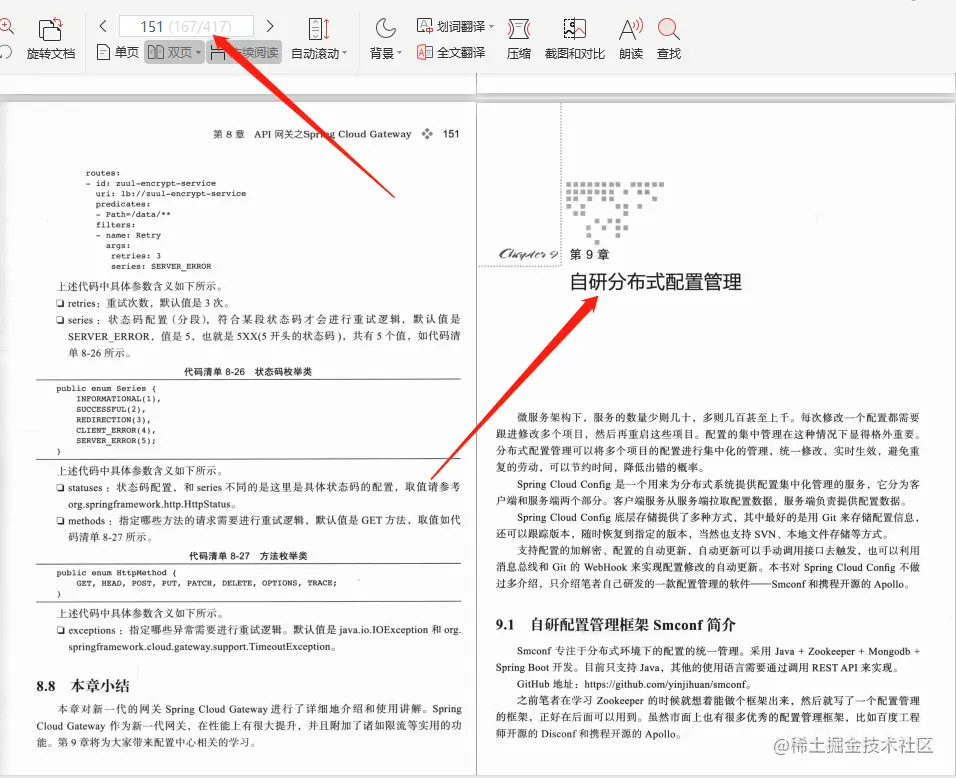Click the text '第 9 章' label

[x=589, y=254]
